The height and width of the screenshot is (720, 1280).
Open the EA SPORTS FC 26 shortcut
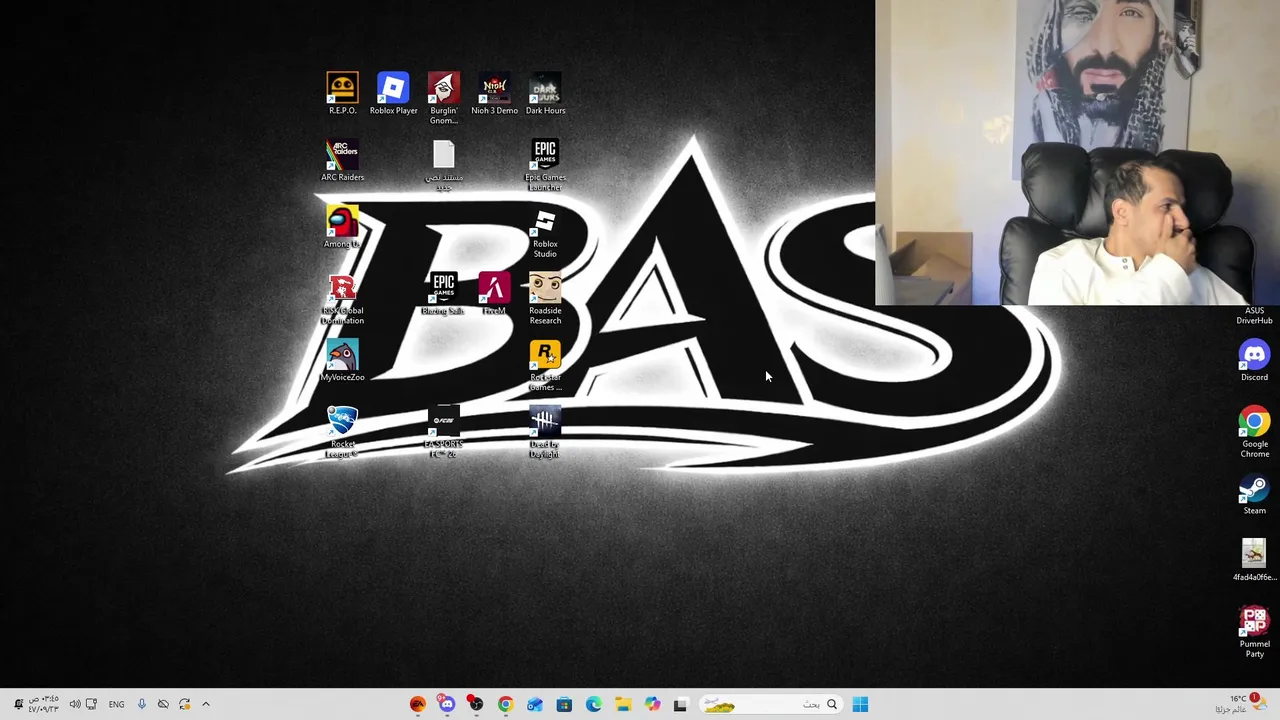pyautogui.click(x=443, y=432)
